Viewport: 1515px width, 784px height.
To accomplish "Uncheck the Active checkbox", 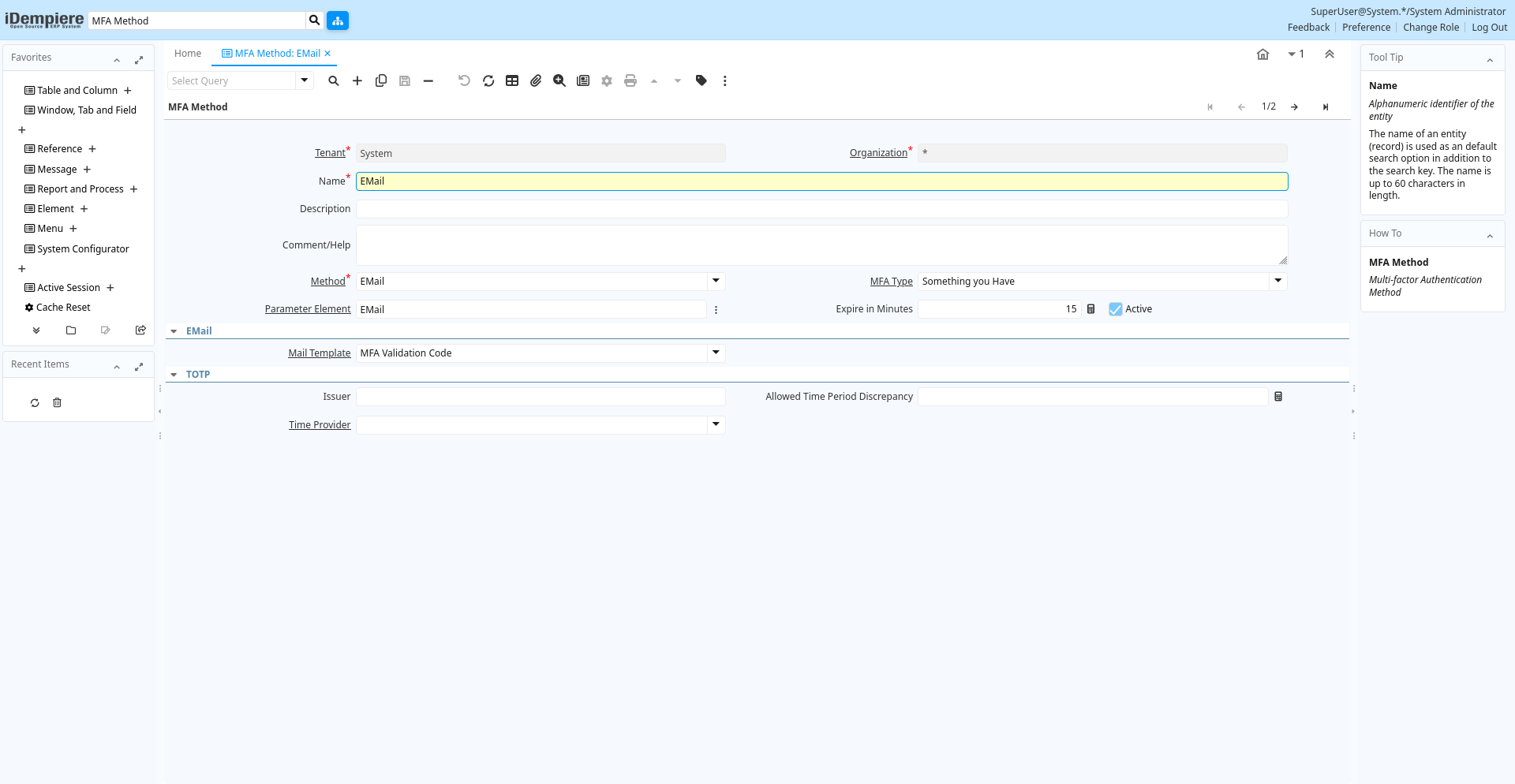I will [x=1115, y=309].
